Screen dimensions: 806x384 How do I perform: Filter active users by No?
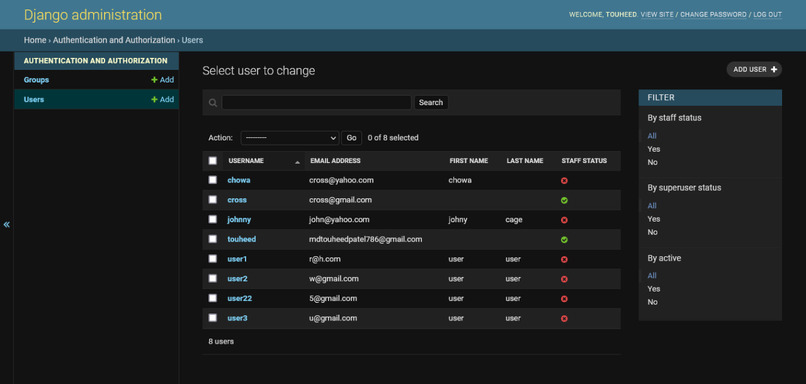pyautogui.click(x=652, y=302)
